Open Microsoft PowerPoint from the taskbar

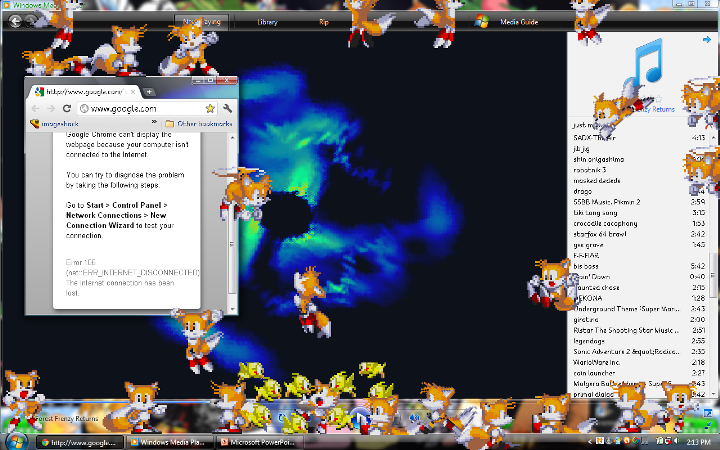point(260,441)
